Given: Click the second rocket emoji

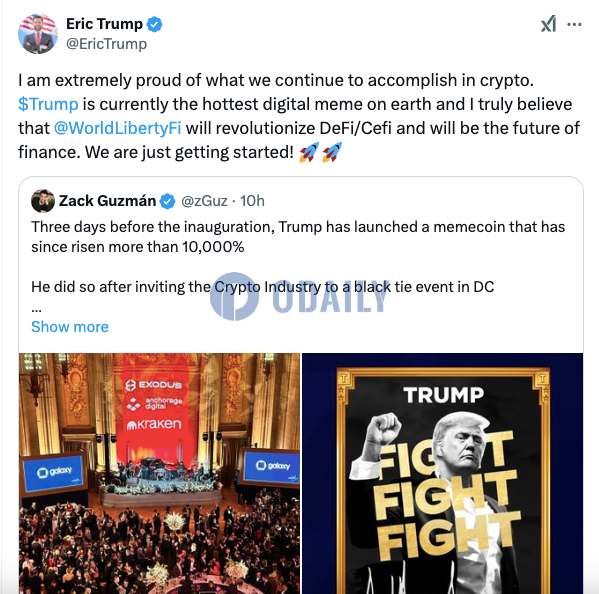Looking at the screenshot, I should [x=332, y=152].
